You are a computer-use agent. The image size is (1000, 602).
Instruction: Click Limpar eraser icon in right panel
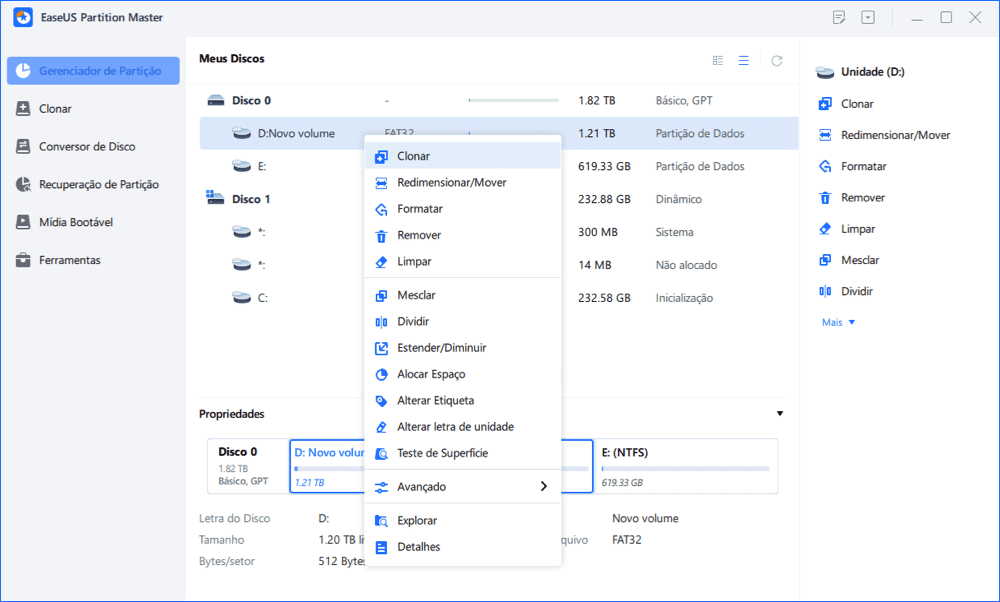[825, 229]
